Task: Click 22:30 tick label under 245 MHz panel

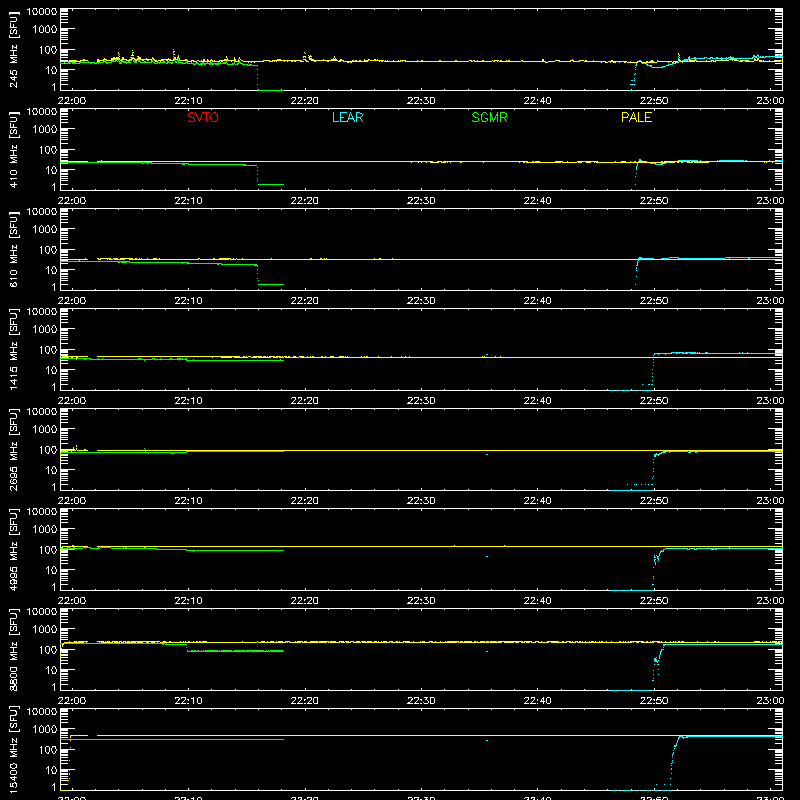Action: coord(421,101)
